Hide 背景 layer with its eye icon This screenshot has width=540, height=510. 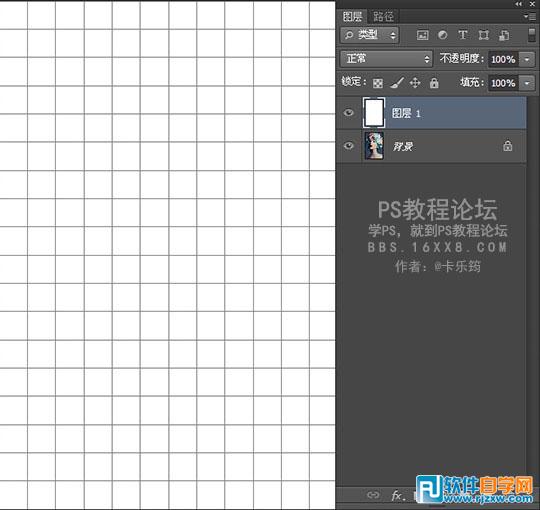[x=349, y=146]
